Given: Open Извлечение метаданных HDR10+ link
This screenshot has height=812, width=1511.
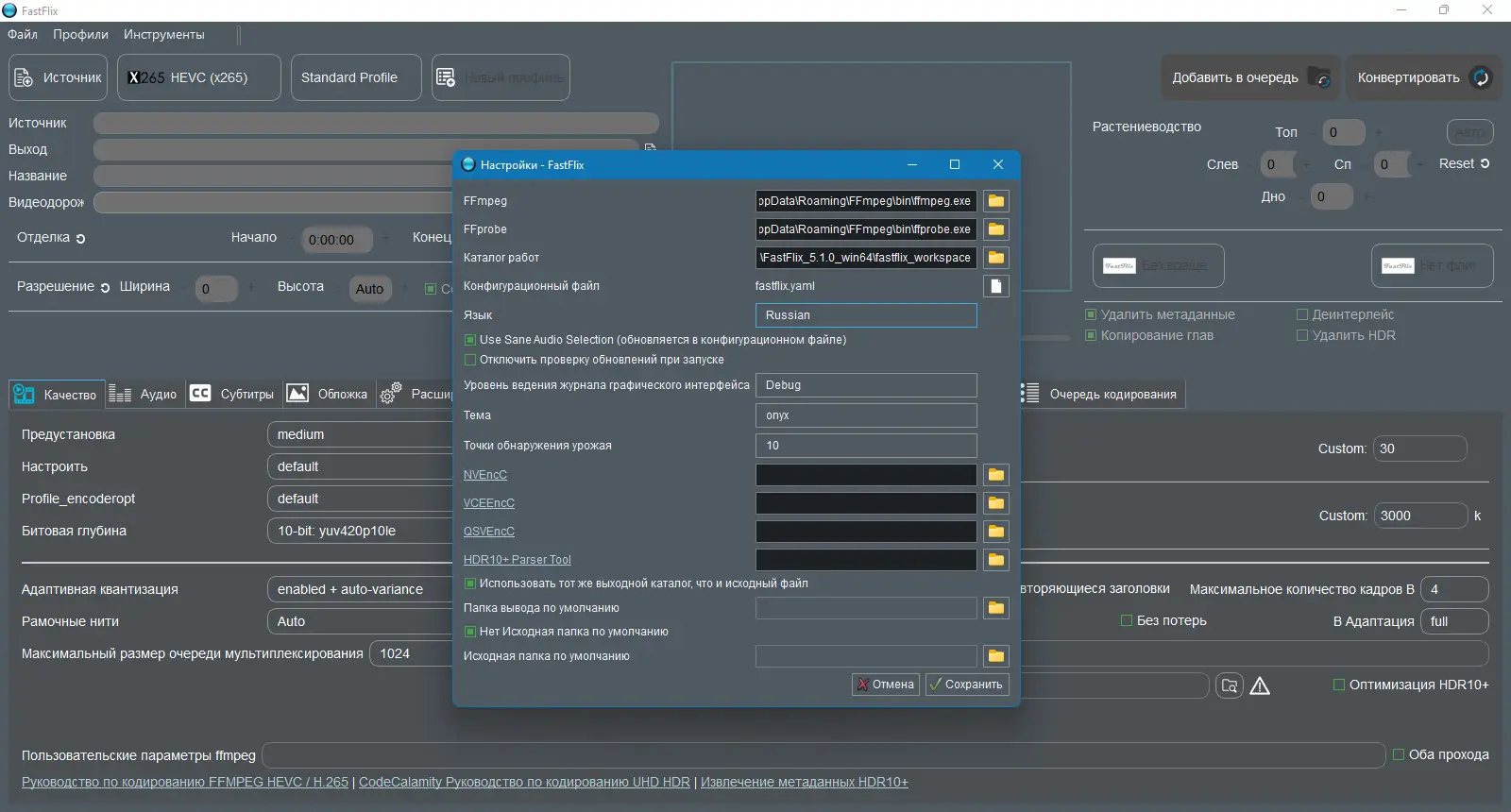Looking at the screenshot, I should (805, 782).
